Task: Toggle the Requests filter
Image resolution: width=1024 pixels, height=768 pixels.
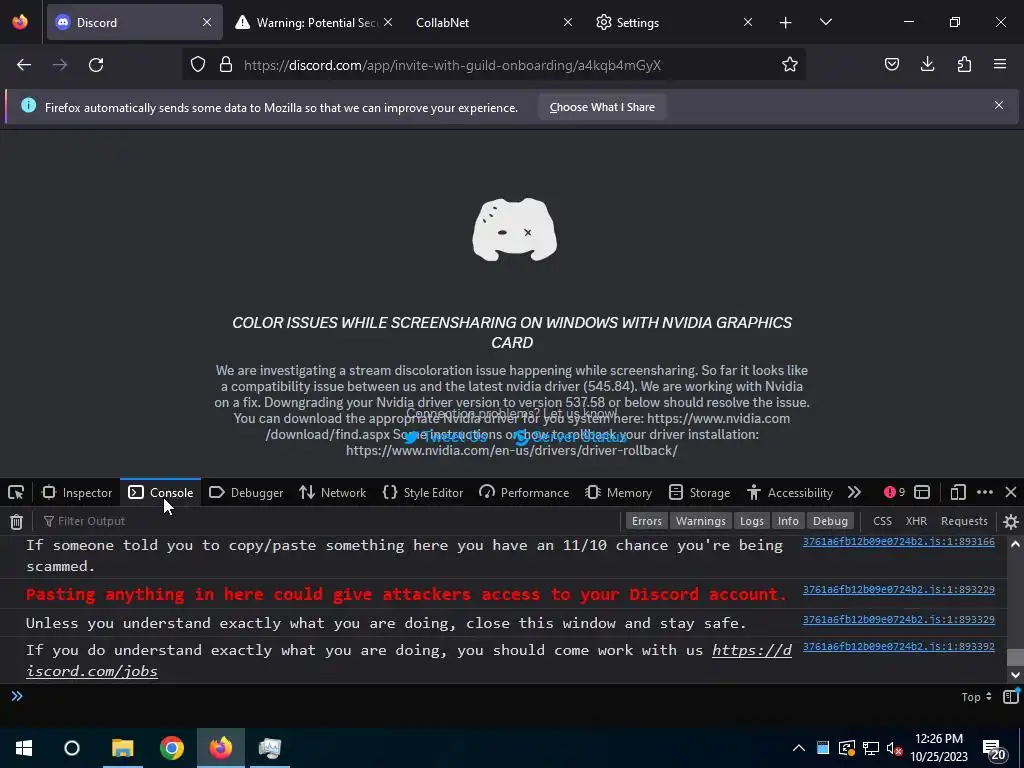Action: [x=964, y=521]
